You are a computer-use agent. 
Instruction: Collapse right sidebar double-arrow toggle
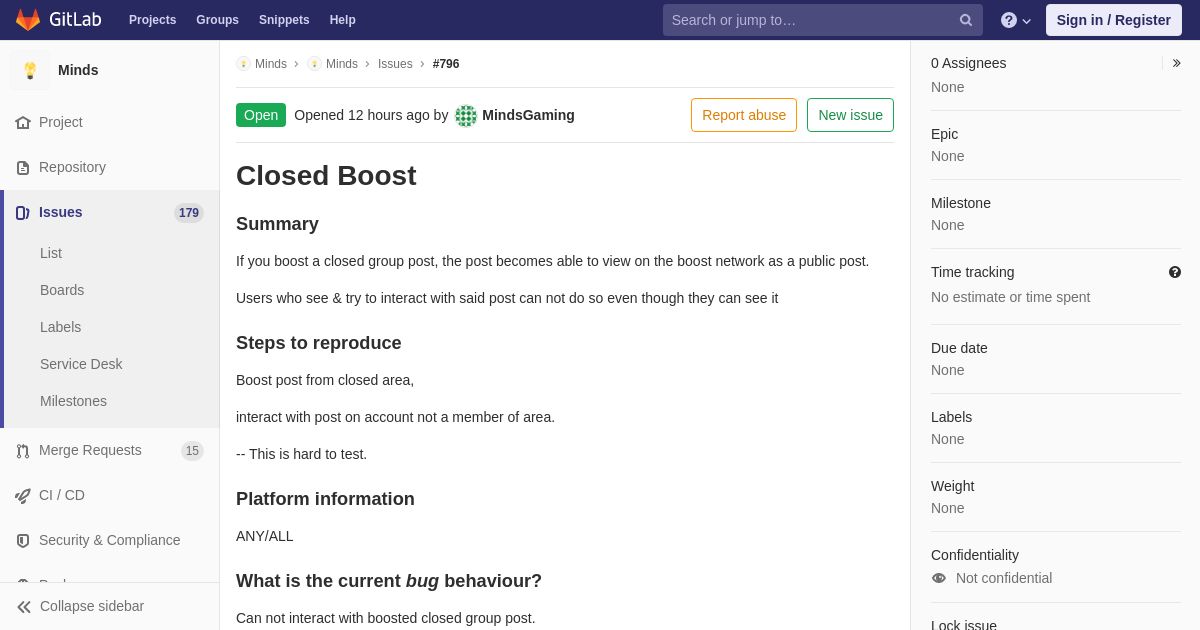1176,63
